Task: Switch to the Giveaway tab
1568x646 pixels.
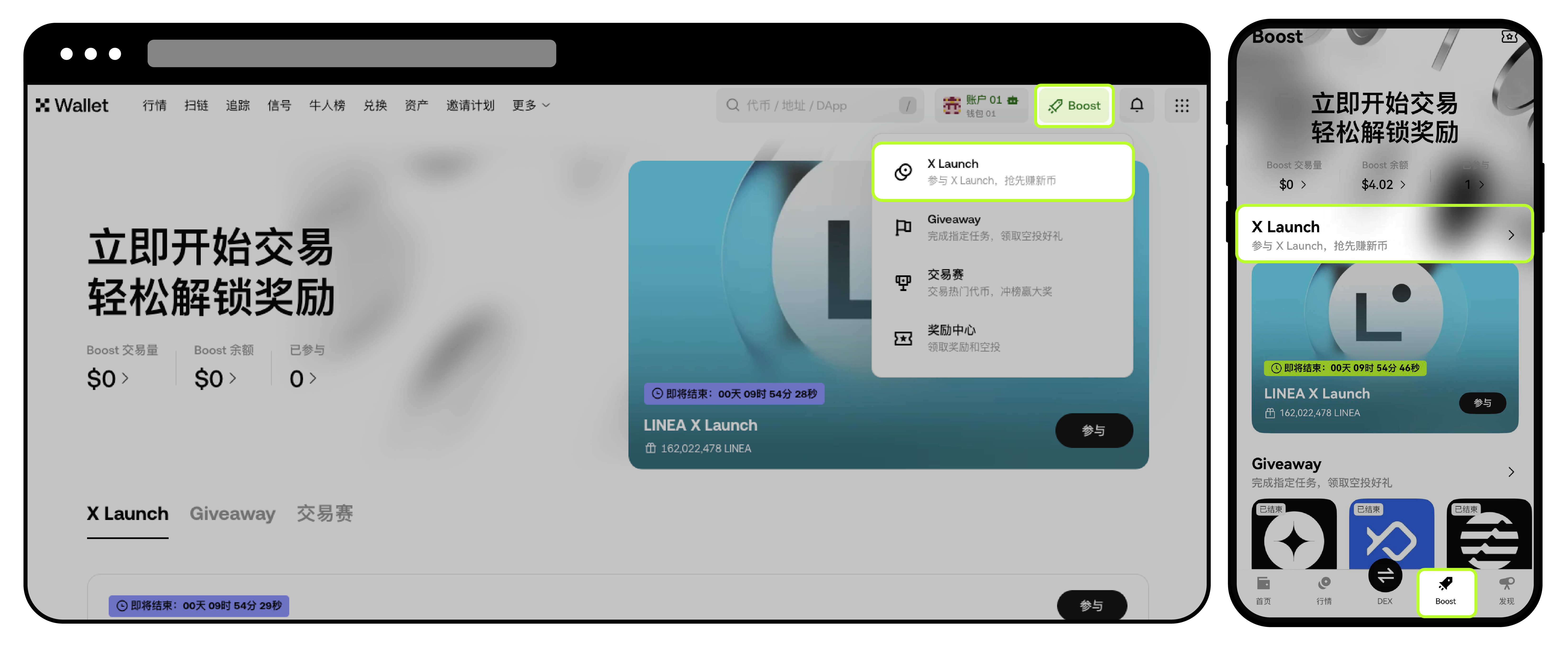Action: pos(233,514)
